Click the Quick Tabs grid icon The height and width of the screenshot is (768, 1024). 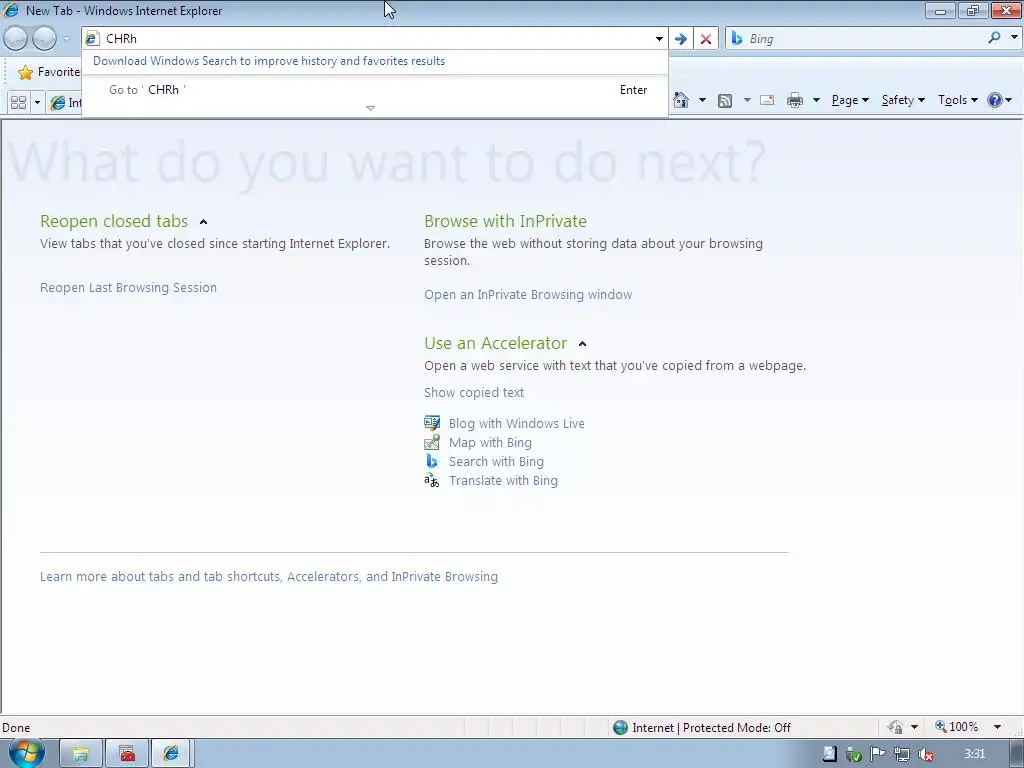[x=18, y=103]
